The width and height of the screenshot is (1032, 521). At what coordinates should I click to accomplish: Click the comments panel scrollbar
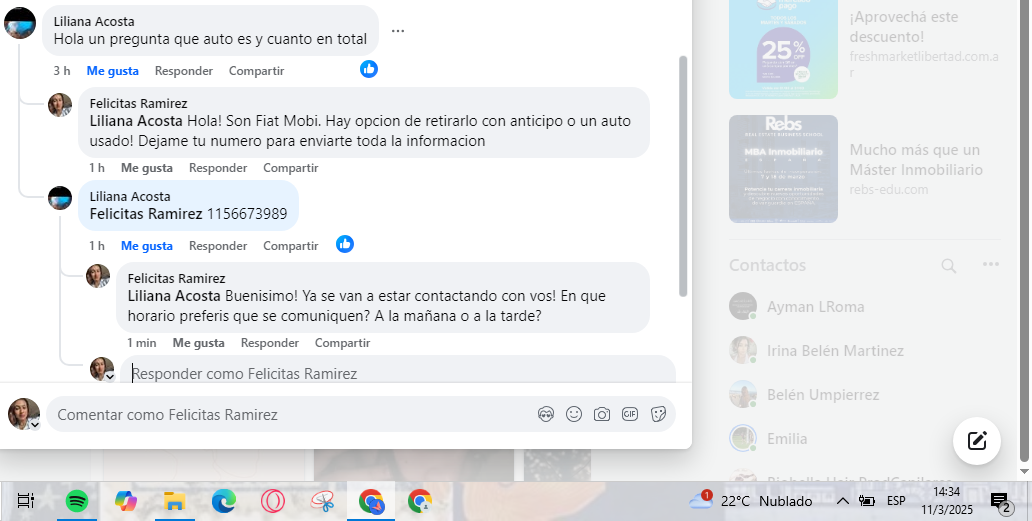click(683, 176)
